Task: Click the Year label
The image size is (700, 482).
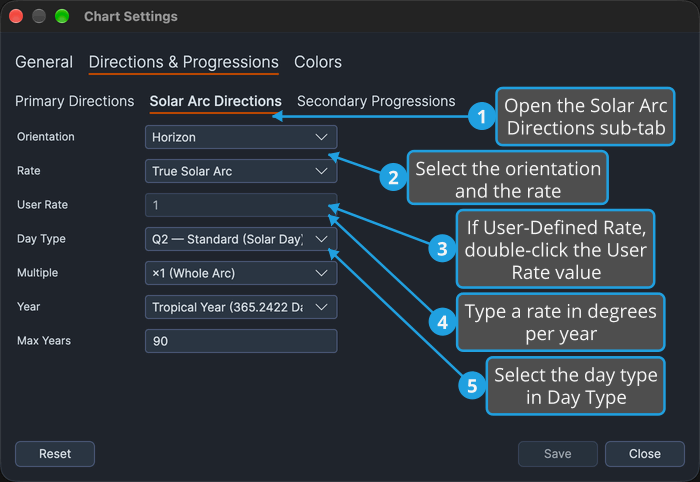Action: (x=29, y=307)
